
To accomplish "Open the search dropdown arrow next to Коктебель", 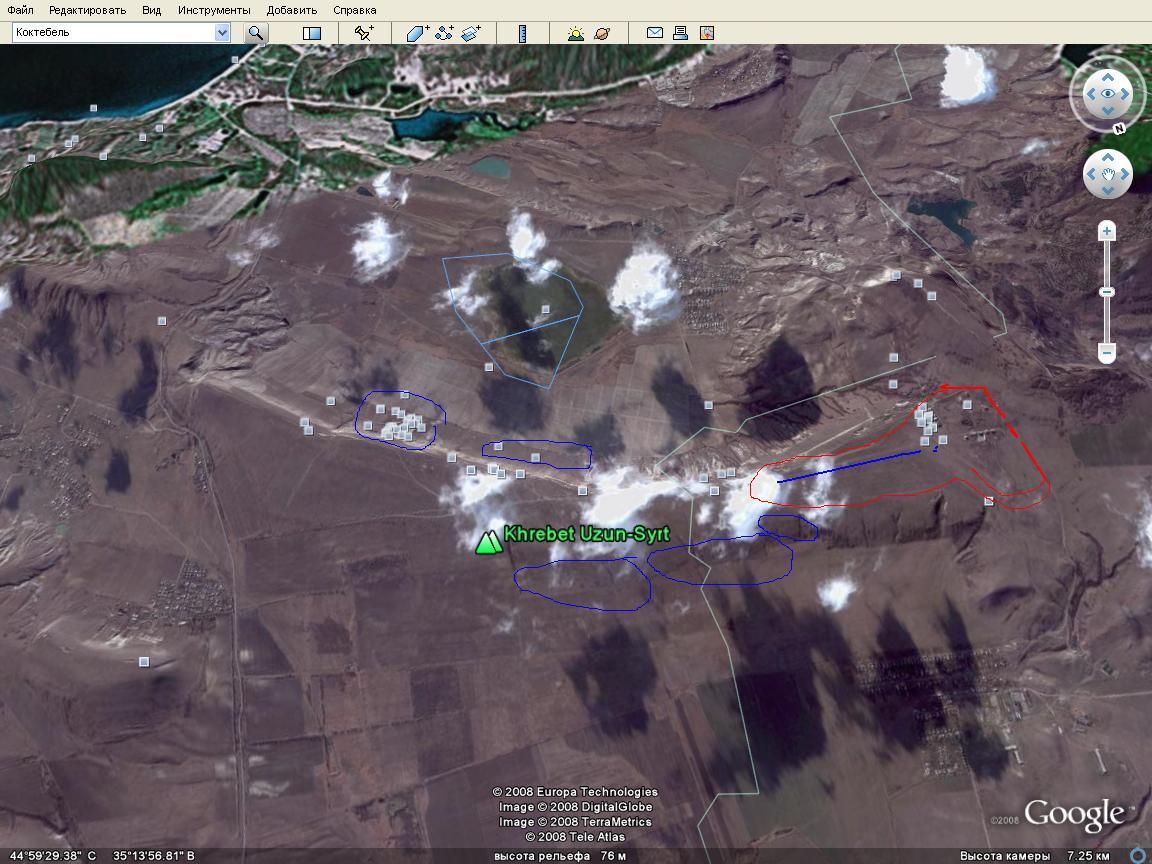I will click(x=222, y=33).
